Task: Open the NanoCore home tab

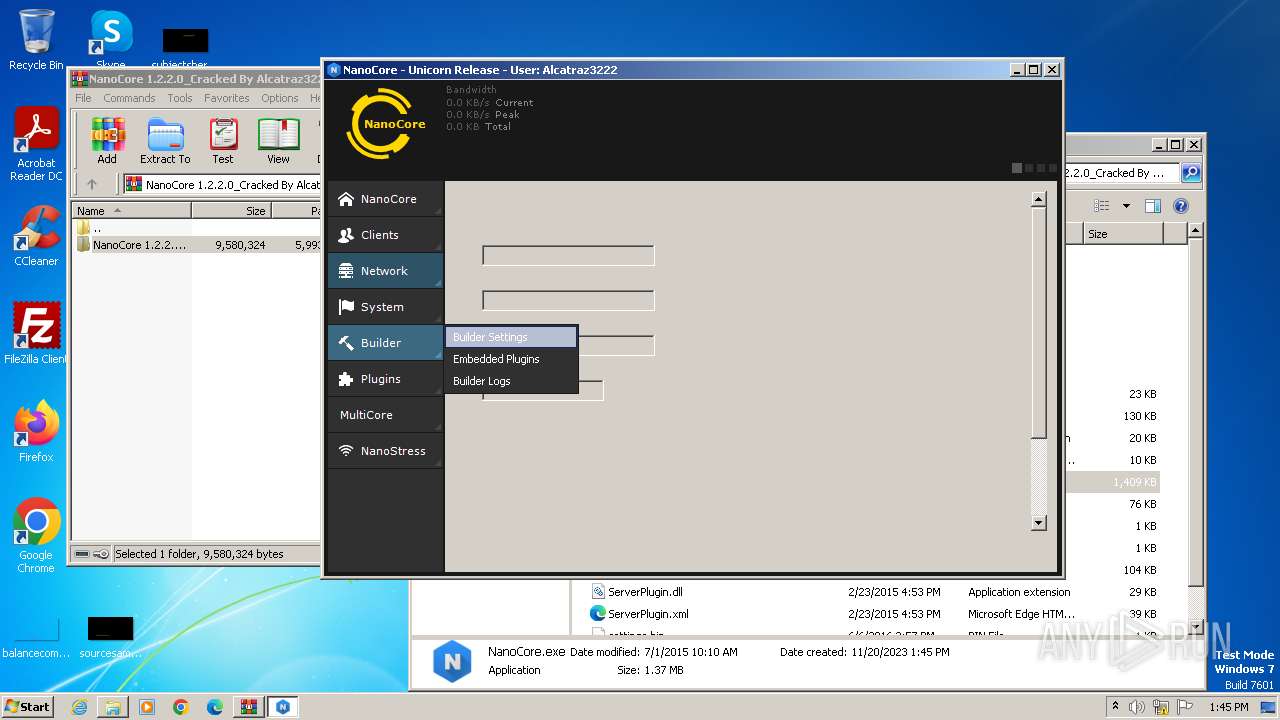Action: pyautogui.click(x=385, y=199)
